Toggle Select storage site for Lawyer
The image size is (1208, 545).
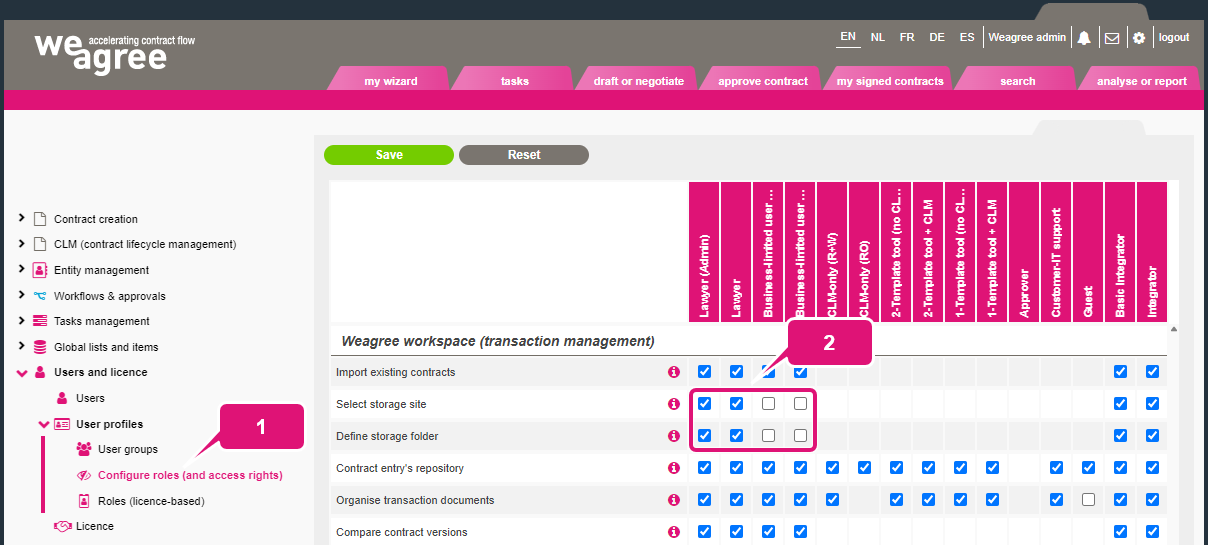click(x=737, y=404)
